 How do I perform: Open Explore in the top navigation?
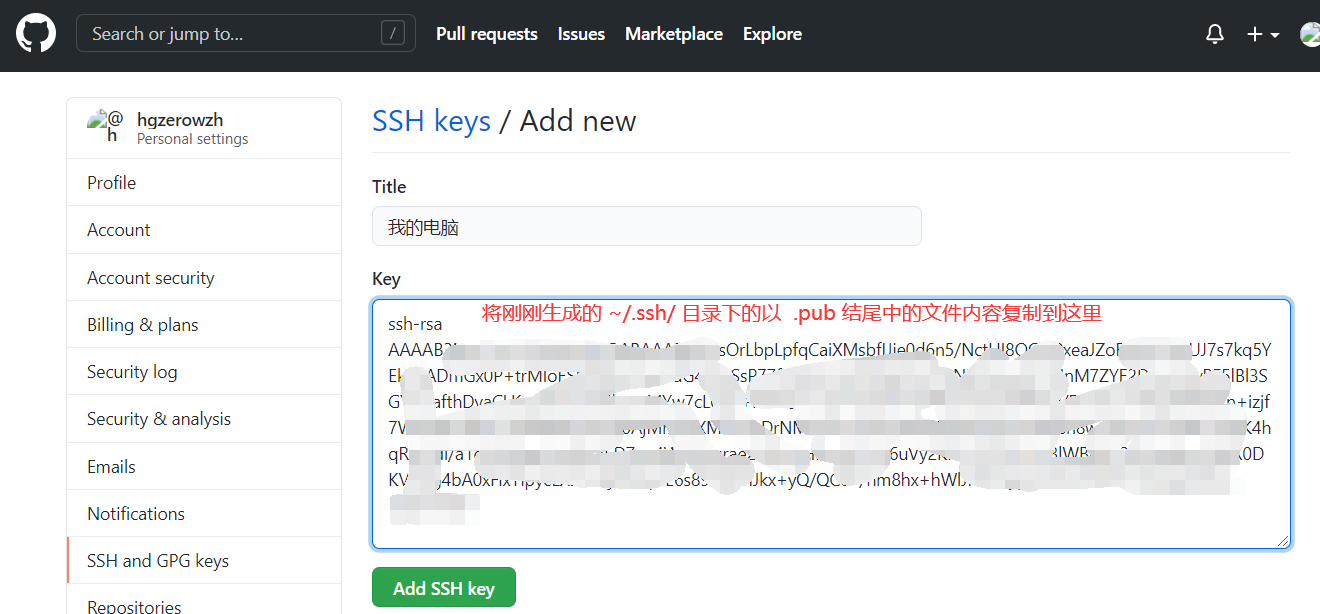772,34
